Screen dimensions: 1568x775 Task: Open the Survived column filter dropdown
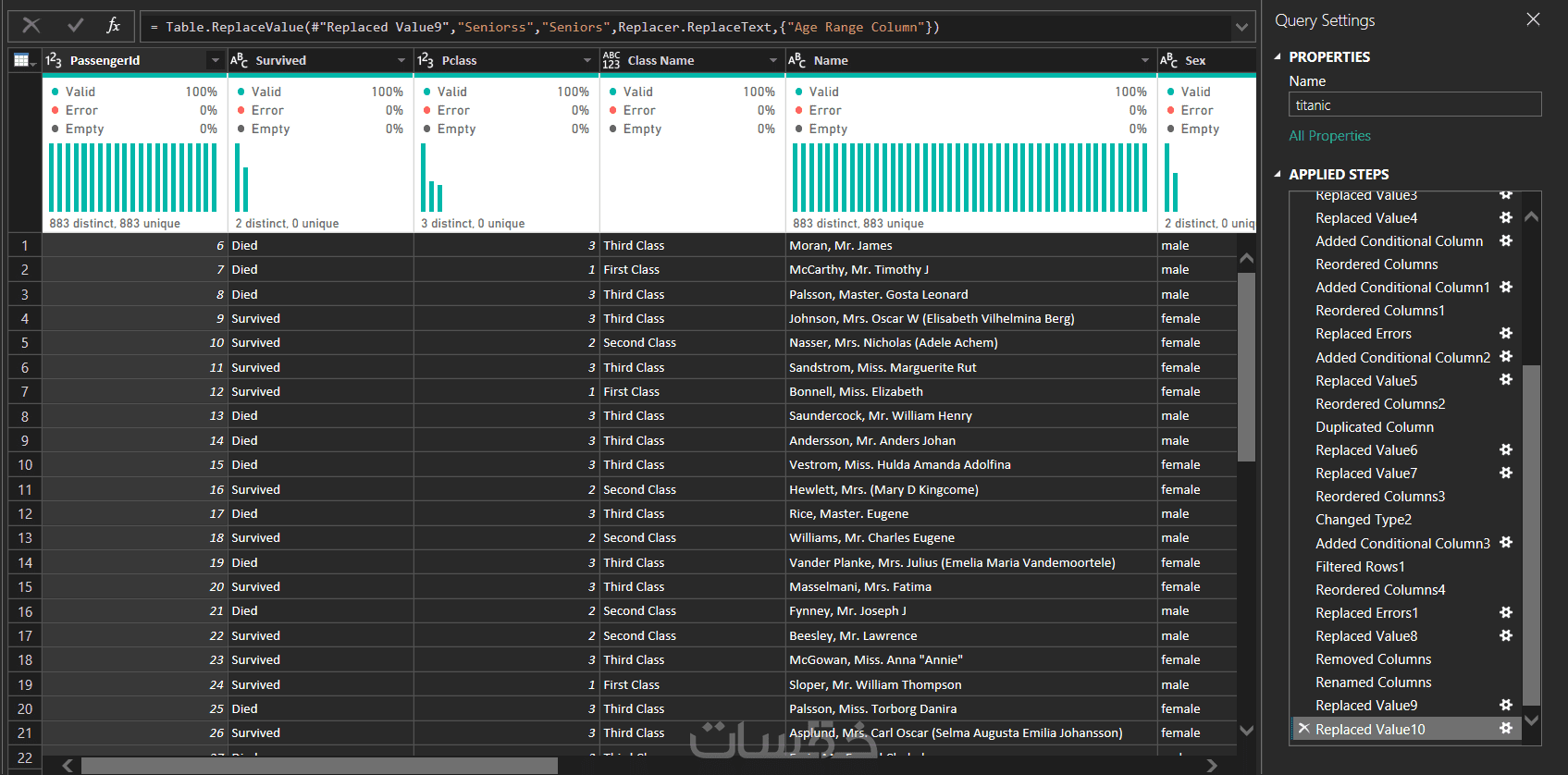click(x=401, y=60)
